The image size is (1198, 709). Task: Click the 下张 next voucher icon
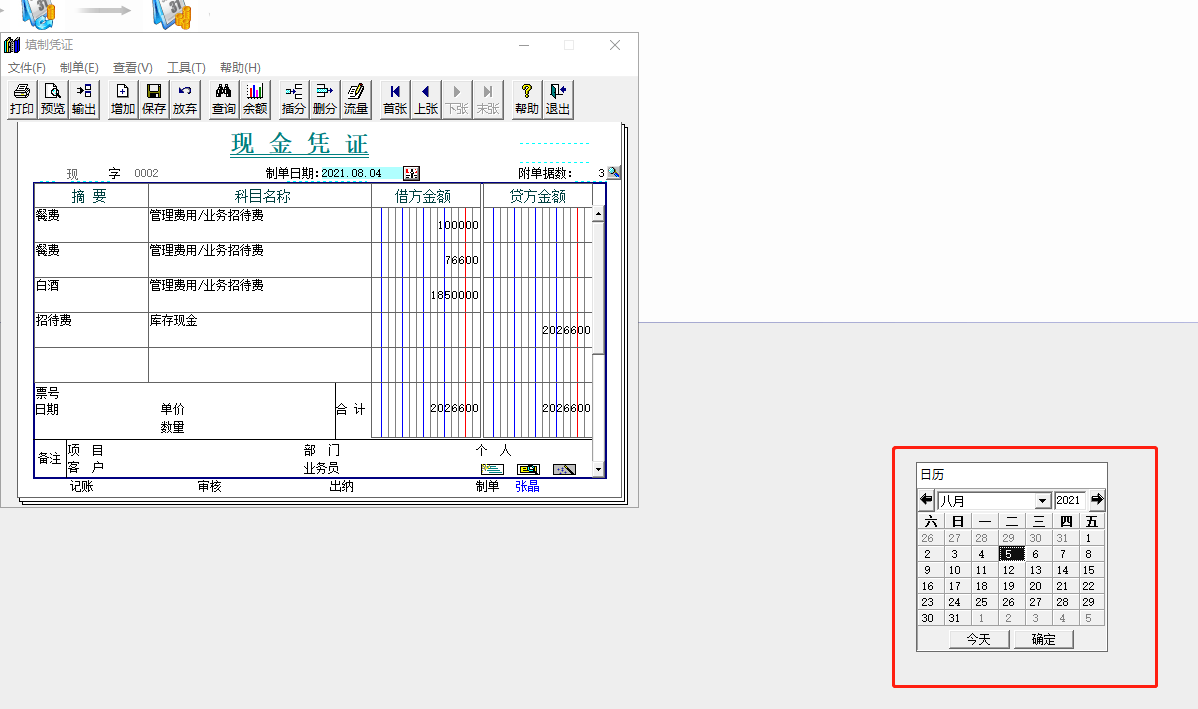point(457,99)
